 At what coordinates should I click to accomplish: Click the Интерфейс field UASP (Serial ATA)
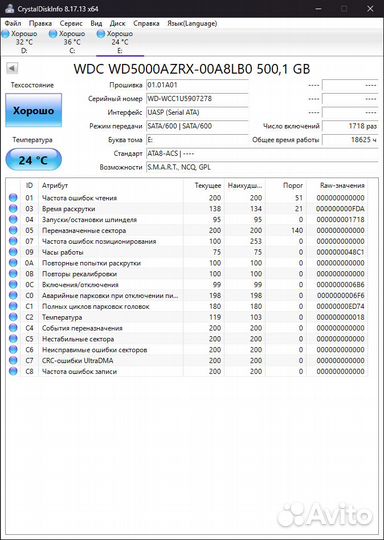[197, 112]
